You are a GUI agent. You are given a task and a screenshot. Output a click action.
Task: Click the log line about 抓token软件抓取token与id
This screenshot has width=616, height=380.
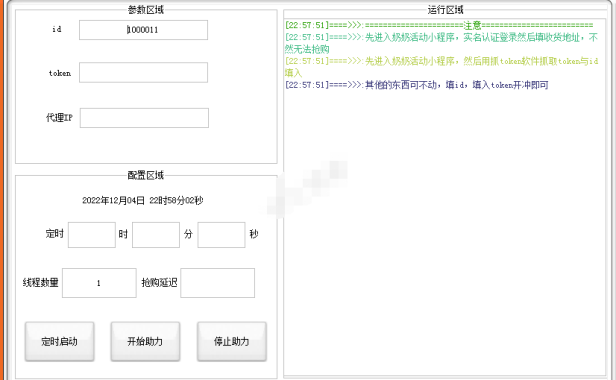click(442, 67)
